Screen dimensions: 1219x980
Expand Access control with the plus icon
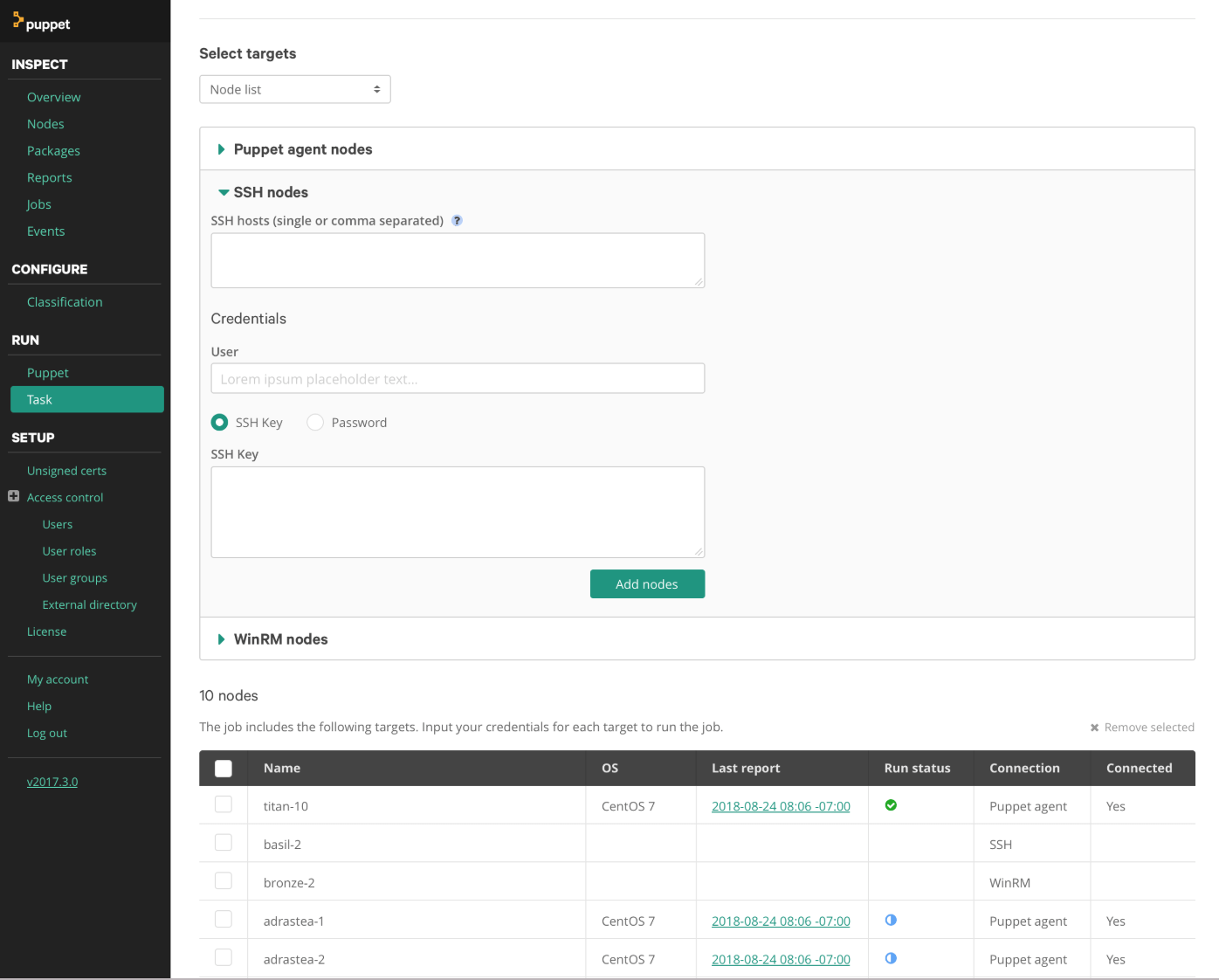13,496
